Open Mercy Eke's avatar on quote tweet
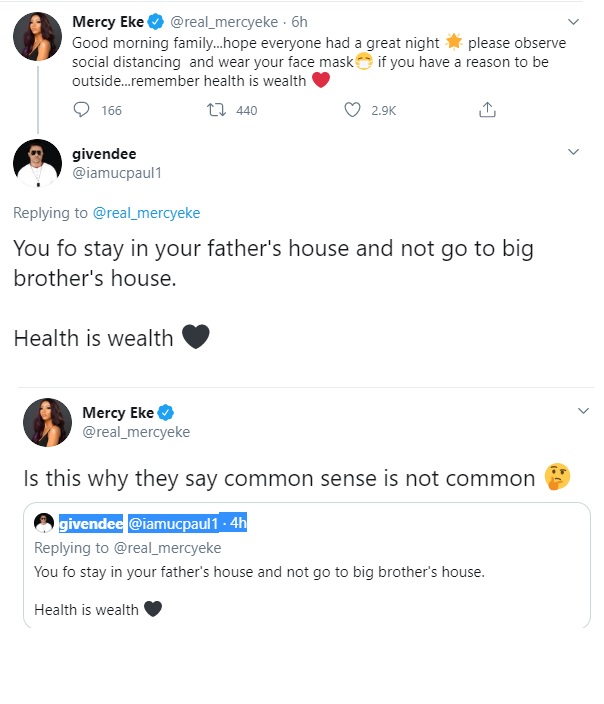The width and height of the screenshot is (604, 704). (x=47, y=422)
